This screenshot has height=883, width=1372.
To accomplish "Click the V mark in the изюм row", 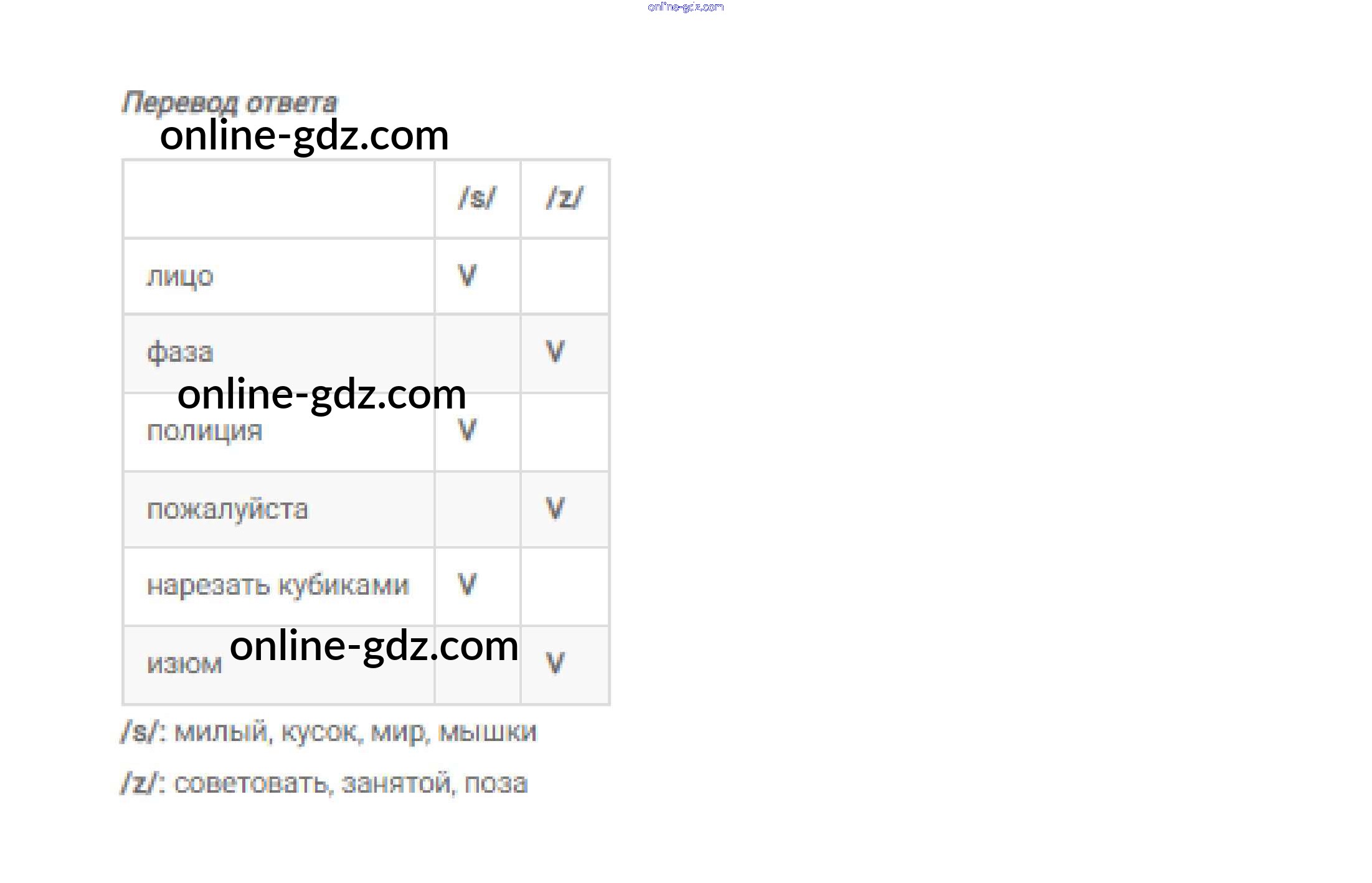I will (x=556, y=663).
